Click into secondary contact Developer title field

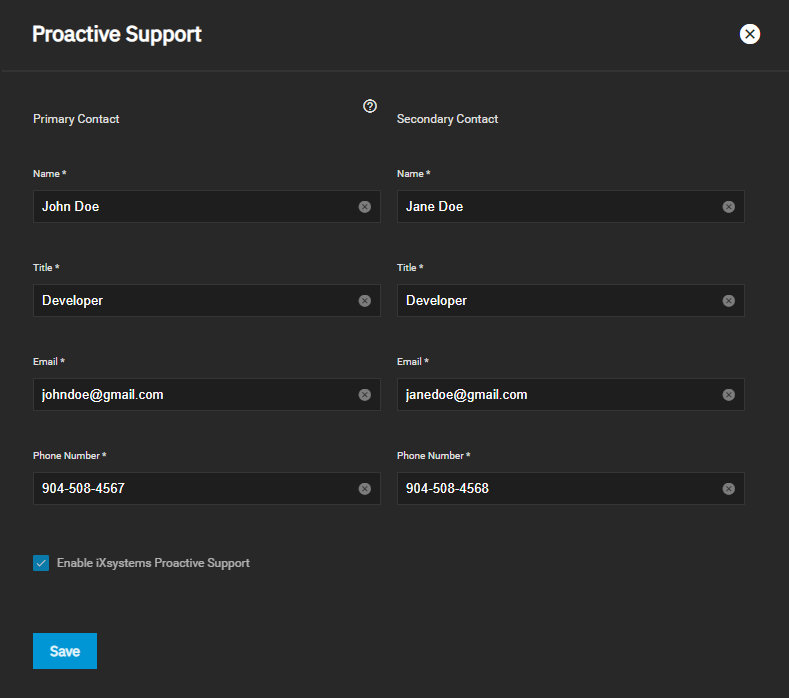tap(555, 301)
